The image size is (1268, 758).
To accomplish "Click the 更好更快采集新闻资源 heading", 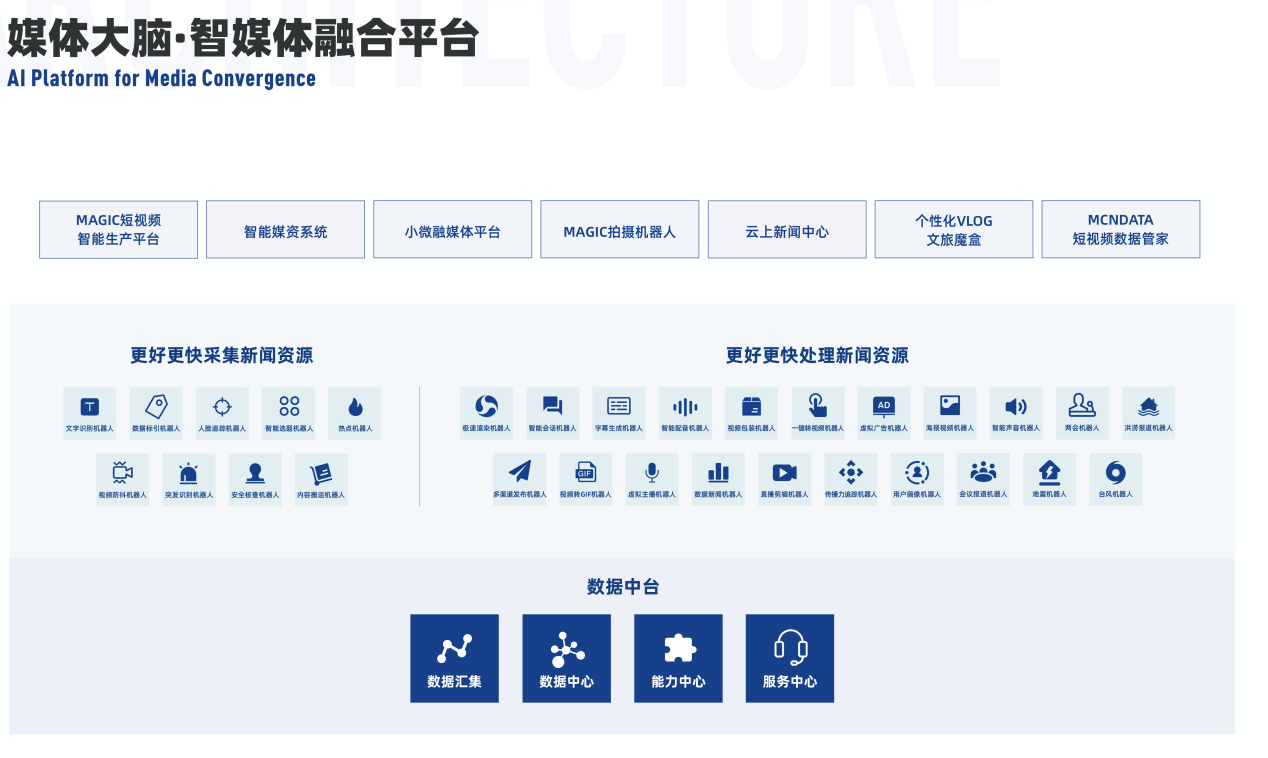I will tap(222, 355).
